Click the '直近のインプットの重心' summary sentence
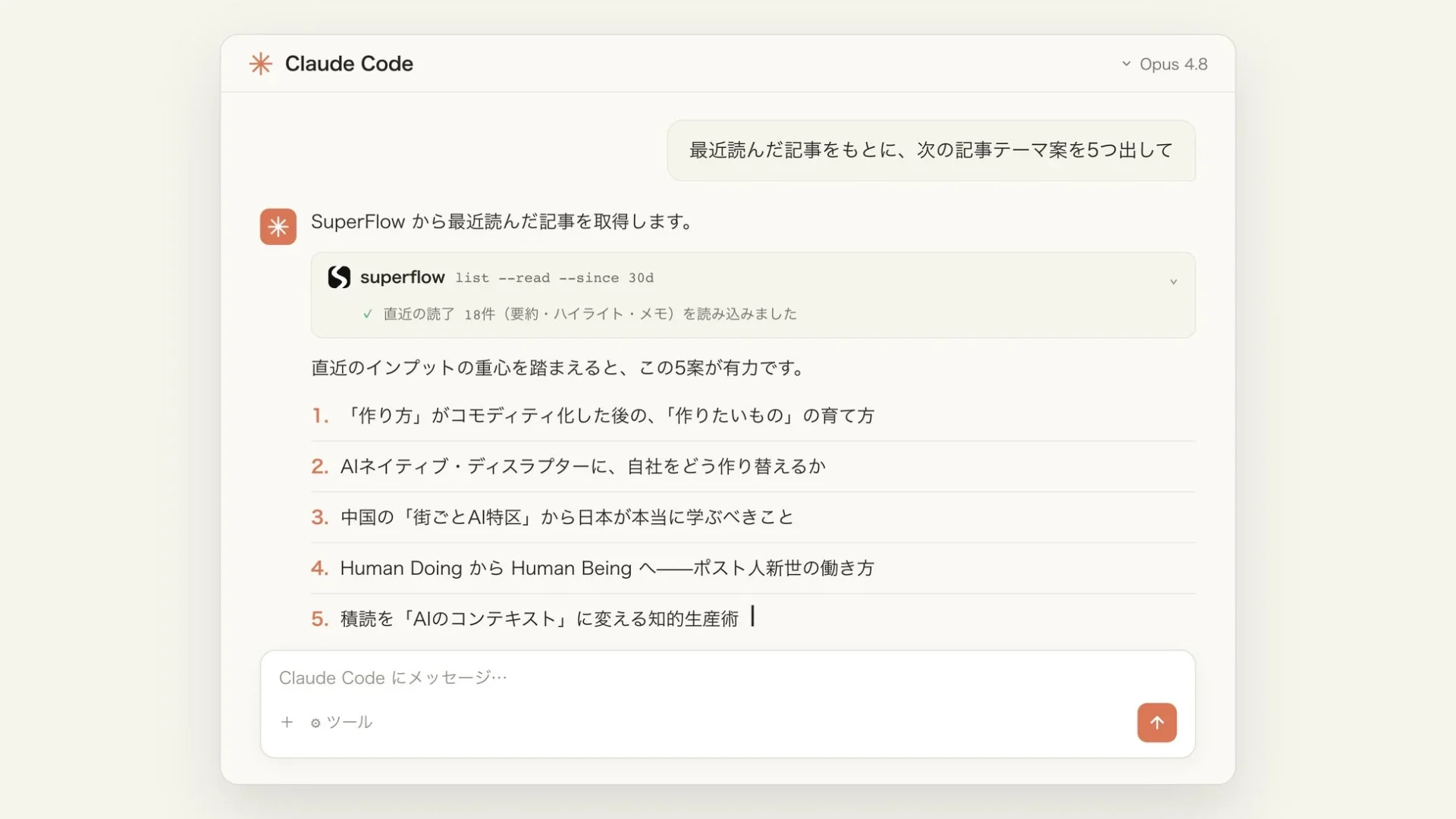The image size is (1456, 819). click(x=557, y=368)
